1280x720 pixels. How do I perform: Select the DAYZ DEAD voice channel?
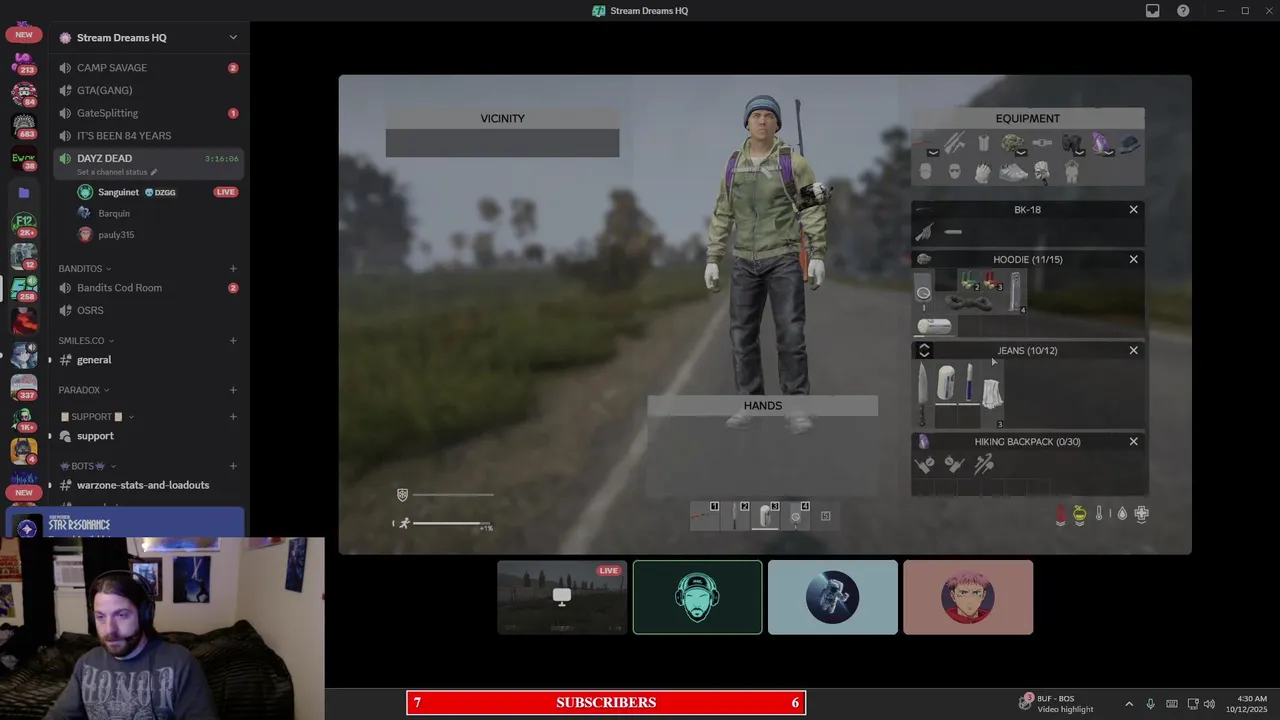click(149, 163)
